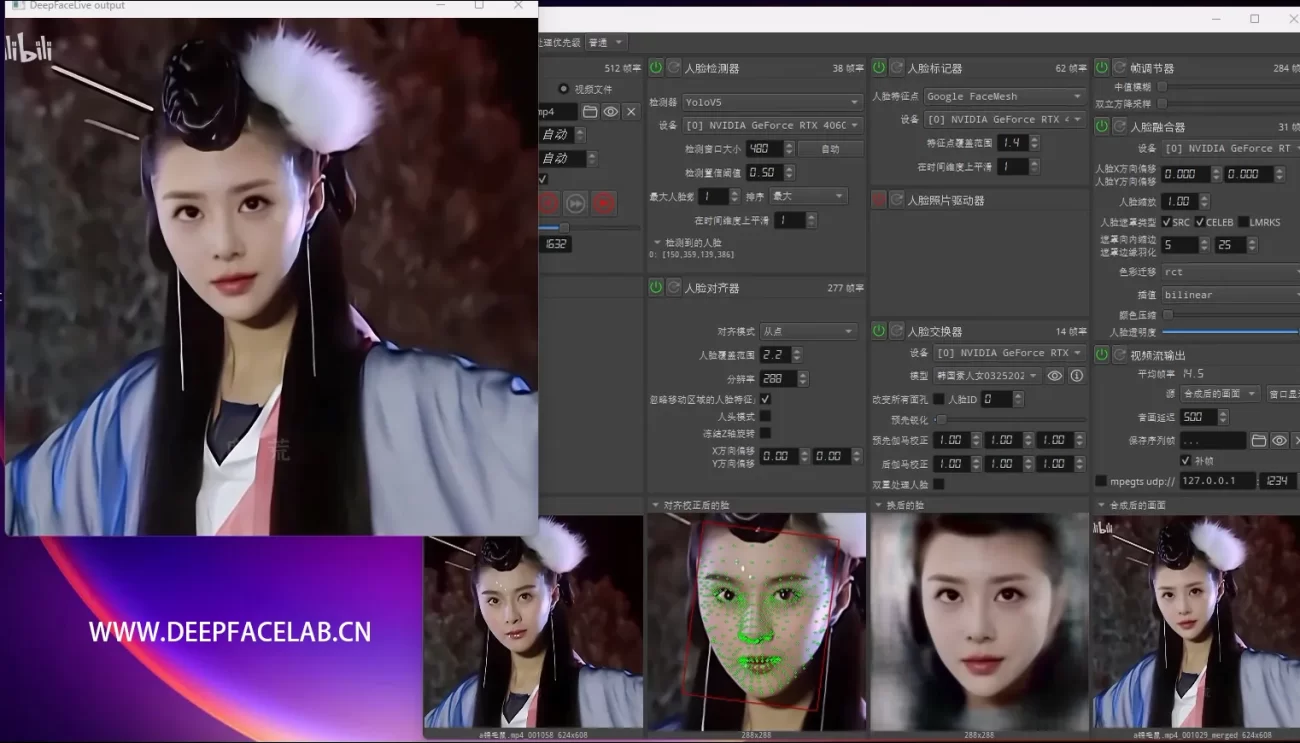Open 插值 bilinear dropdown
This screenshot has height=743, width=1300.
pos(1230,295)
